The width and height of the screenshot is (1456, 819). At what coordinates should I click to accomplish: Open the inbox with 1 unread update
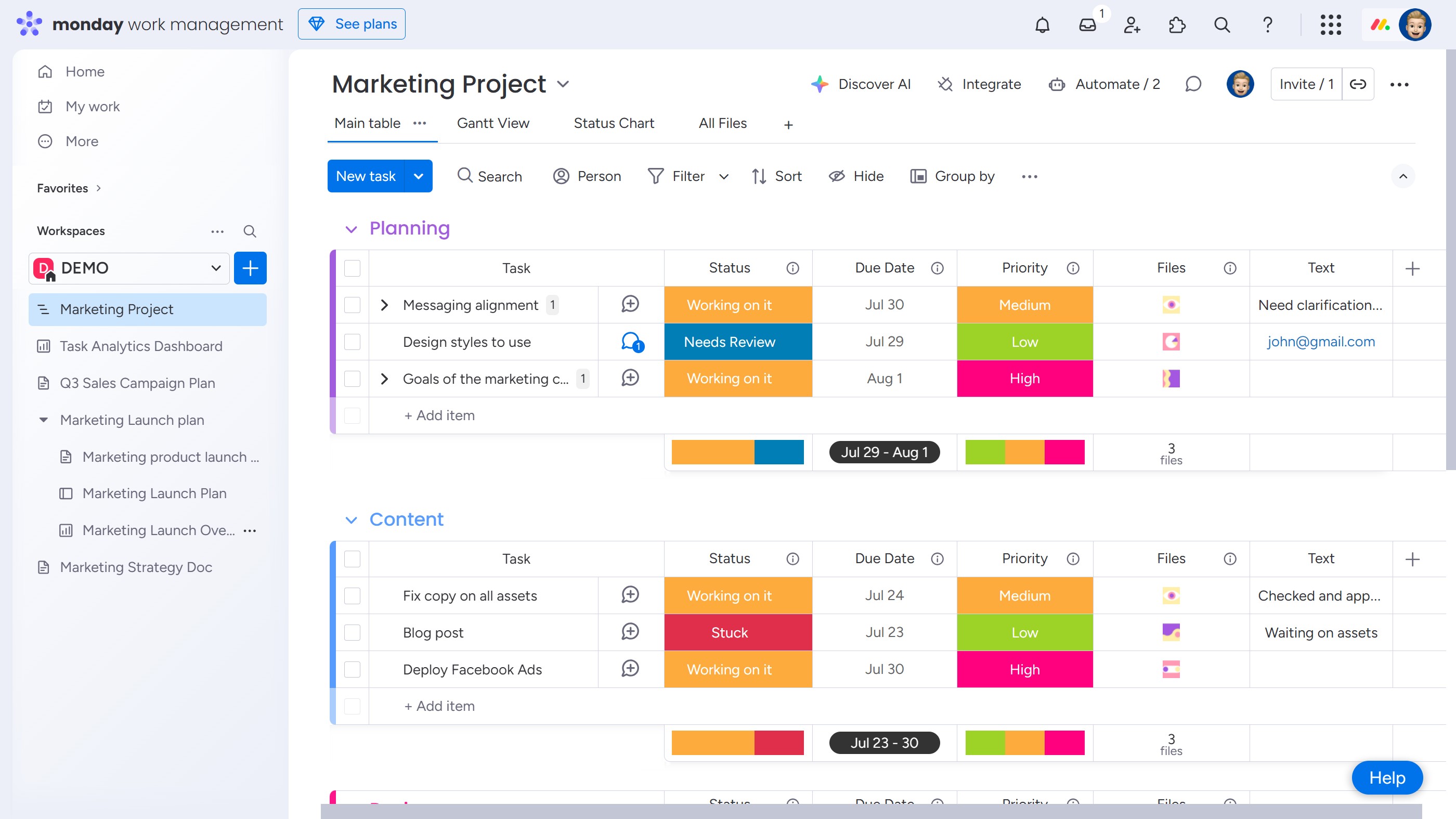1086,26
